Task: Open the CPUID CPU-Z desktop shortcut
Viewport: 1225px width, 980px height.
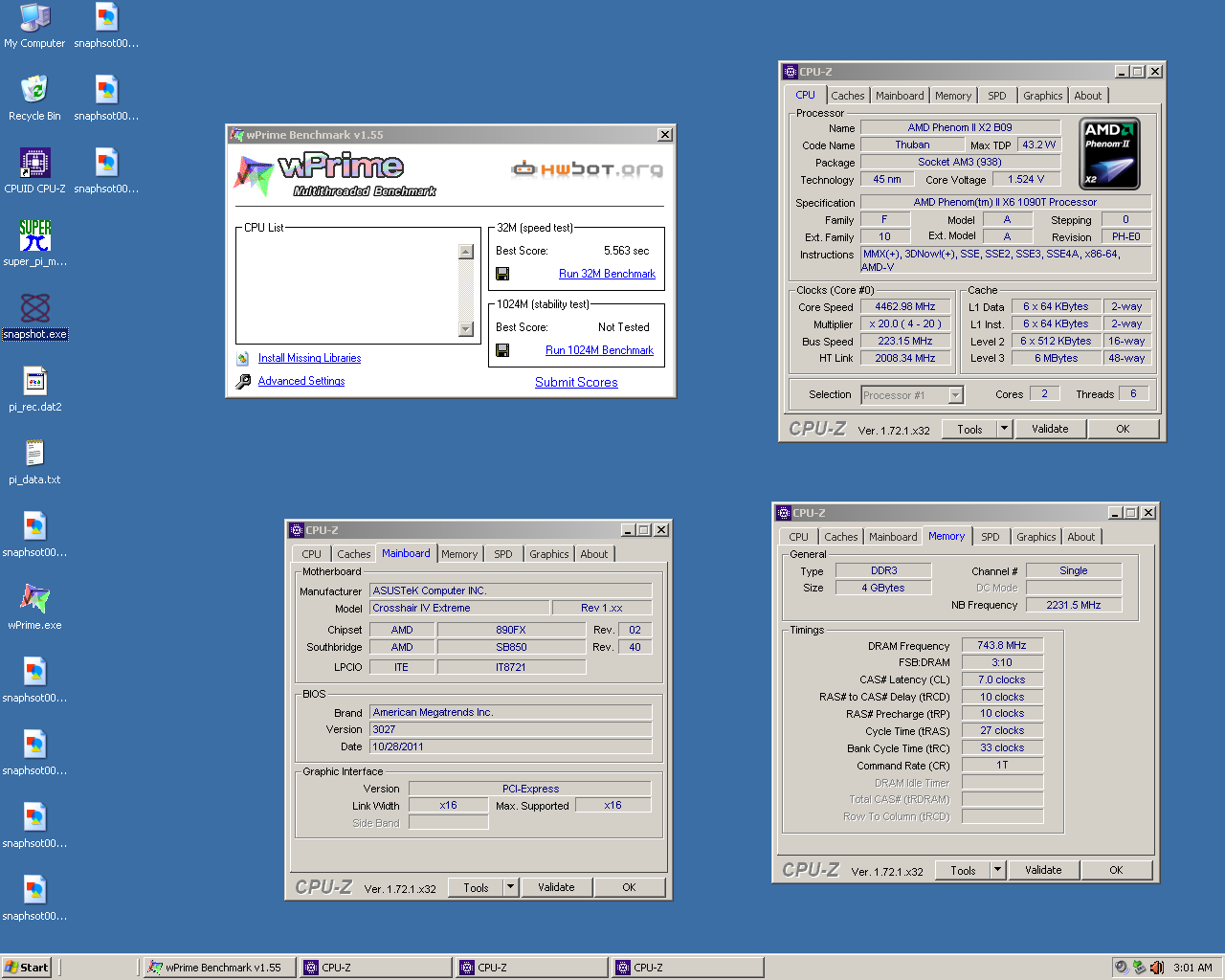Action: tap(34, 164)
